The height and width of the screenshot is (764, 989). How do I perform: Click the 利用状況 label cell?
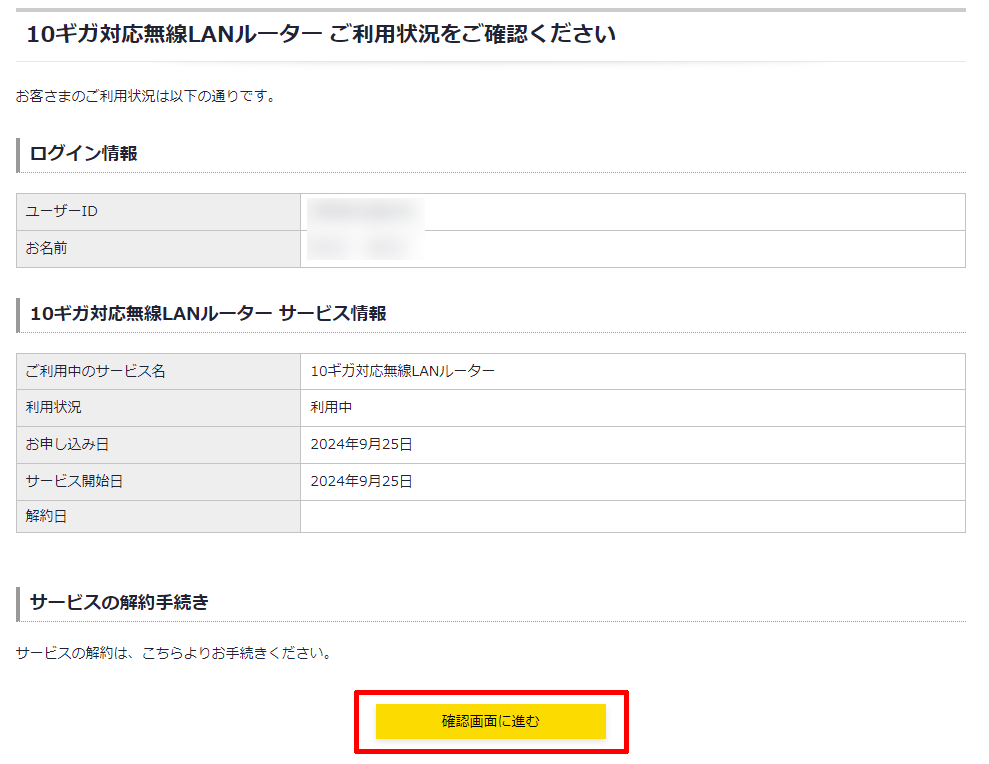coord(54,408)
